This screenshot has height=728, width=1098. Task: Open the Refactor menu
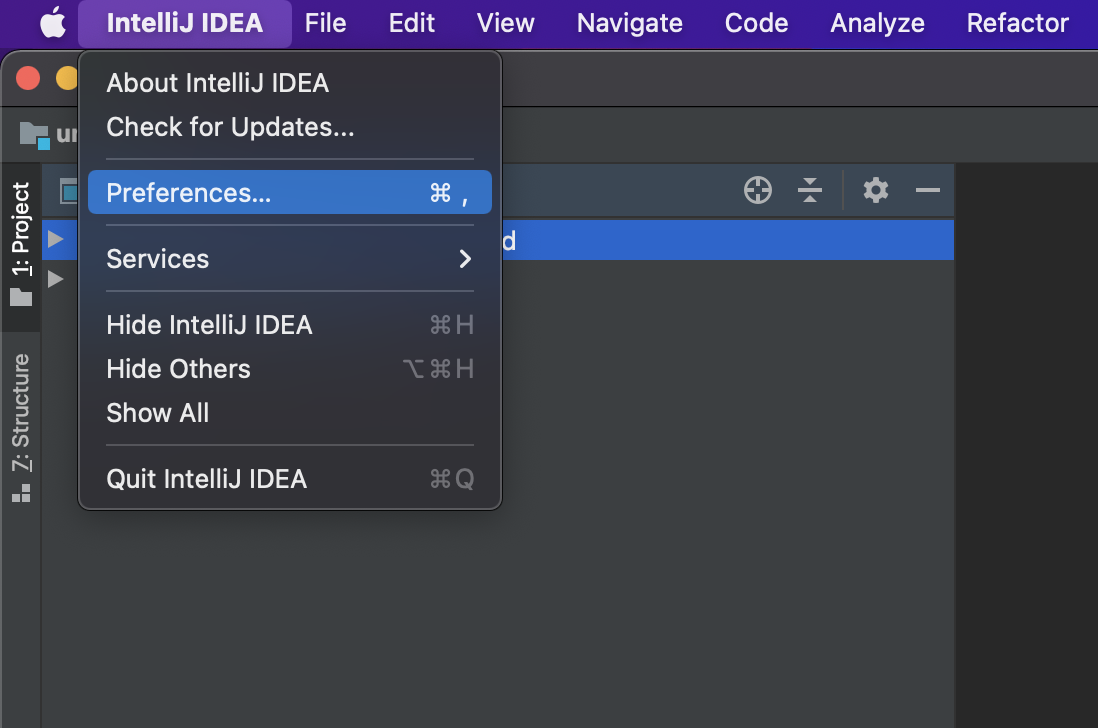1017,23
